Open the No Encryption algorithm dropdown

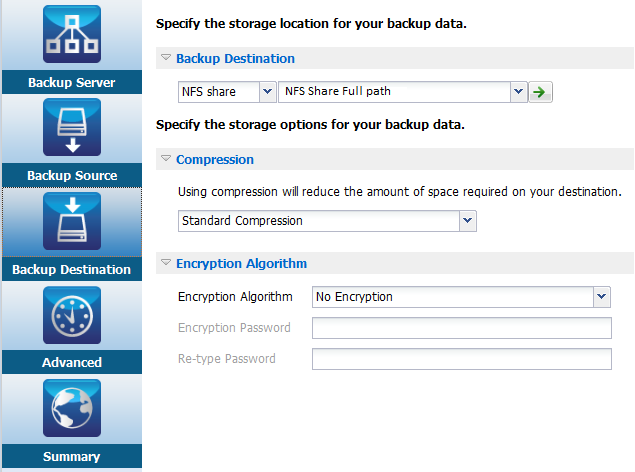[601, 297]
